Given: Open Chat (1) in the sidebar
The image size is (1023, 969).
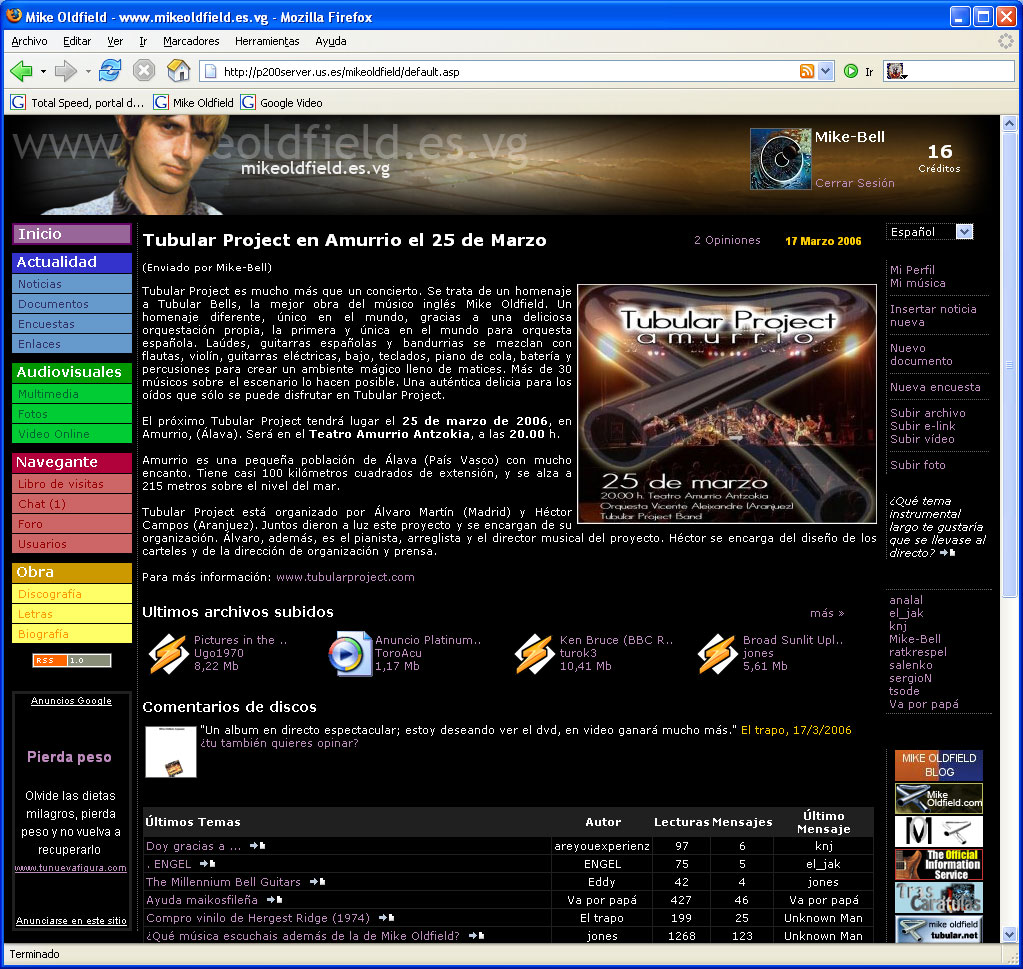Looking at the screenshot, I should [x=72, y=504].
